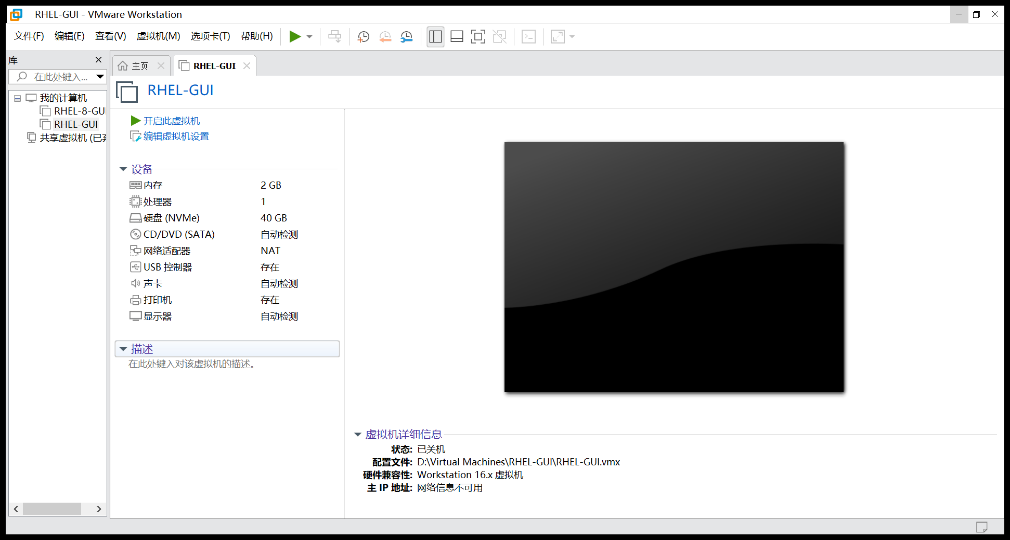The image size is (1010, 540).
Task: Open the 帮助(H) menu
Action: coord(256,36)
